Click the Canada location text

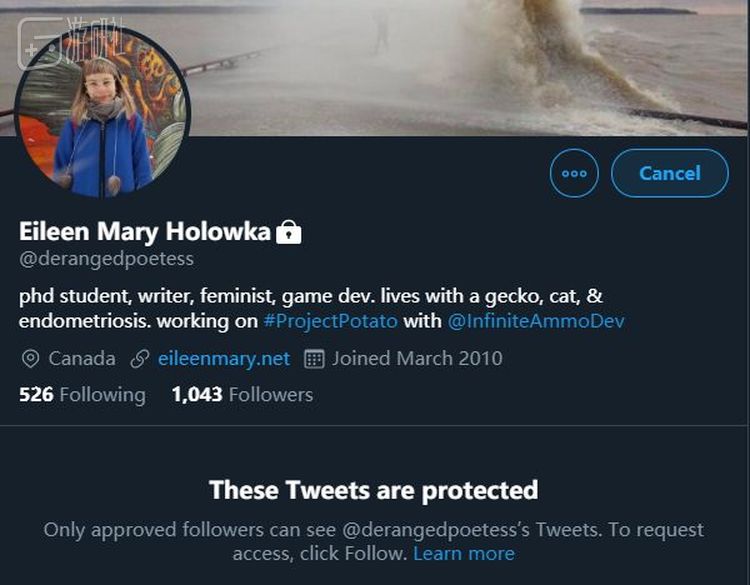point(82,358)
